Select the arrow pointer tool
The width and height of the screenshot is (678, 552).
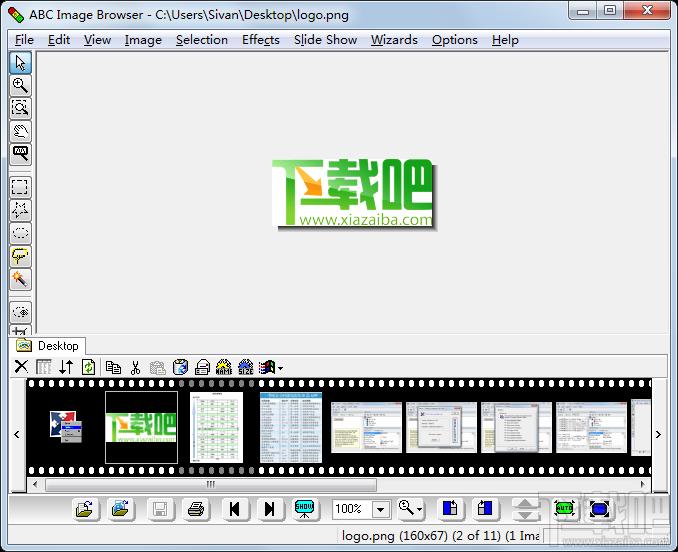pyautogui.click(x=20, y=62)
